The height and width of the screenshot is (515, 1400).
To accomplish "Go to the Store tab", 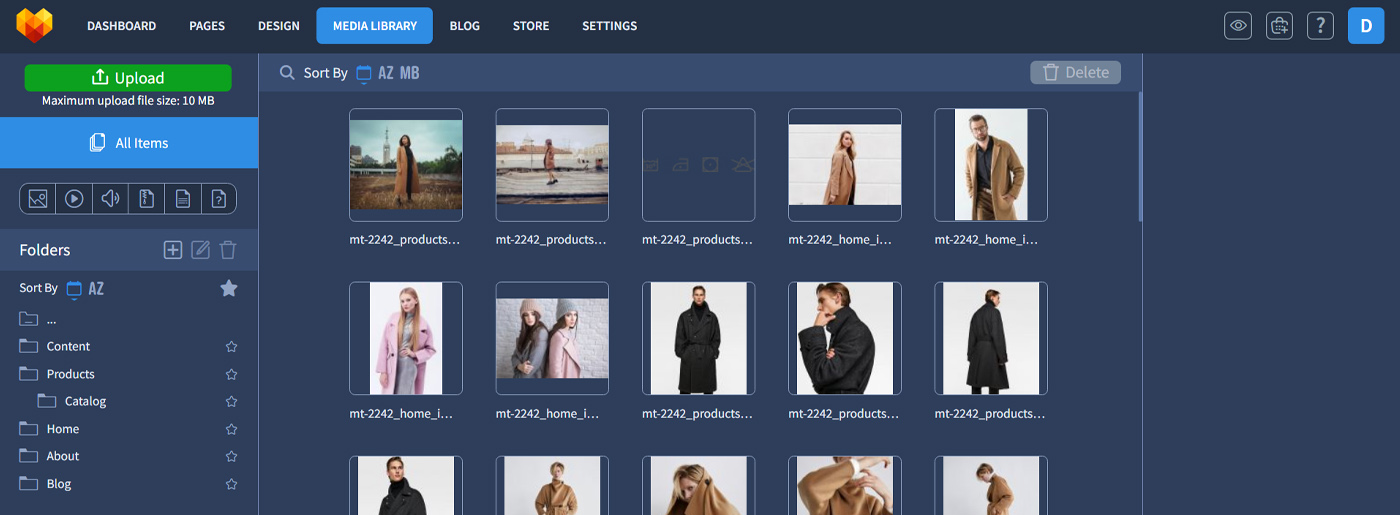I will click(531, 26).
